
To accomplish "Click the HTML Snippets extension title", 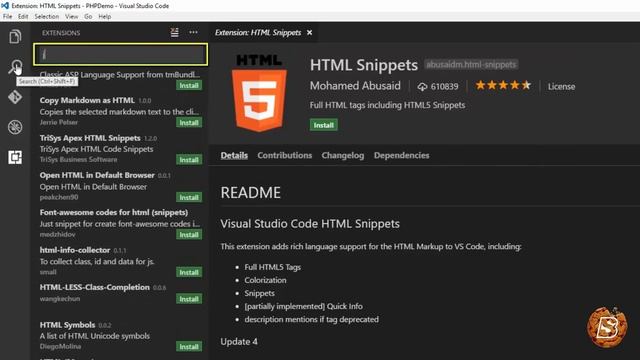I will click(364, 65).
